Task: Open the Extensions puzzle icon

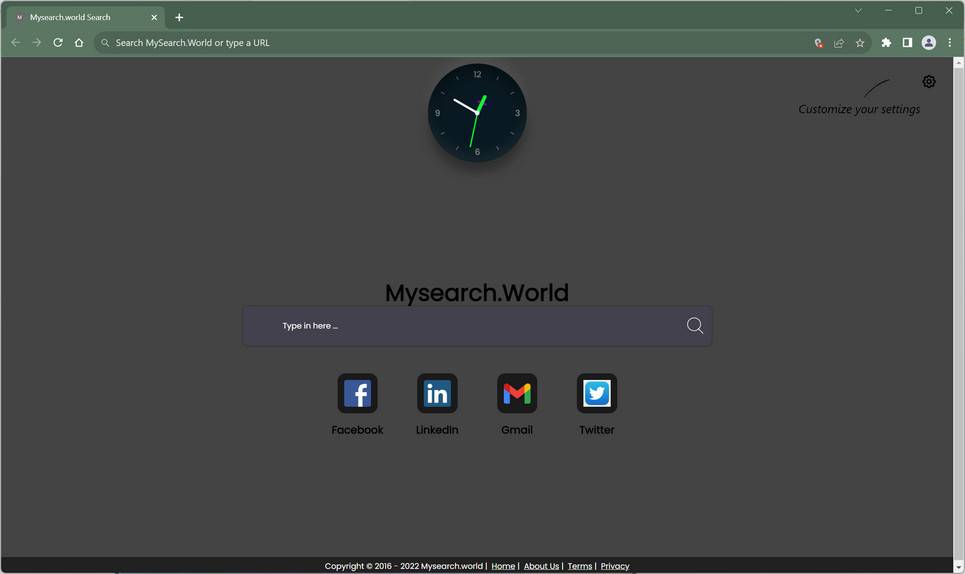Action: [x=886, y=42]
